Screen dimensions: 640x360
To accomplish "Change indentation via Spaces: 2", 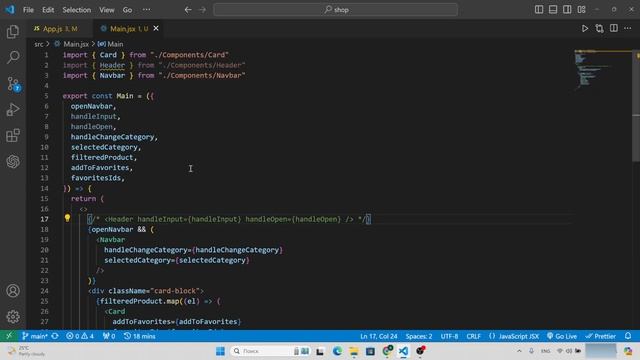I will [x=419, y=336].
